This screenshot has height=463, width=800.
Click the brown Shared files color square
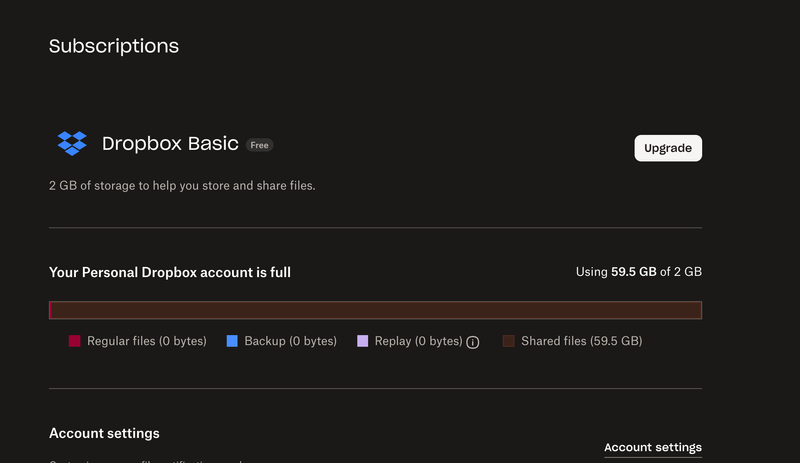point(508,342)
